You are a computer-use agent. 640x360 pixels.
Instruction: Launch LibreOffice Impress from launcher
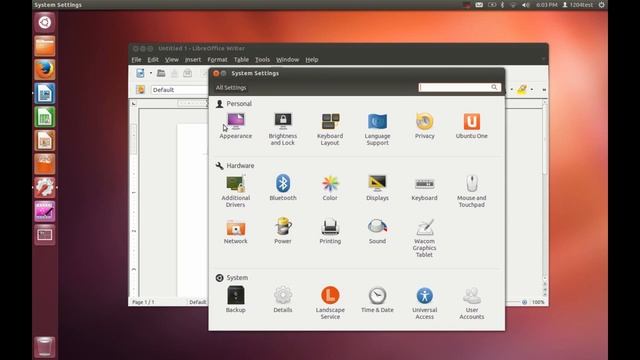tap(44, 140)
